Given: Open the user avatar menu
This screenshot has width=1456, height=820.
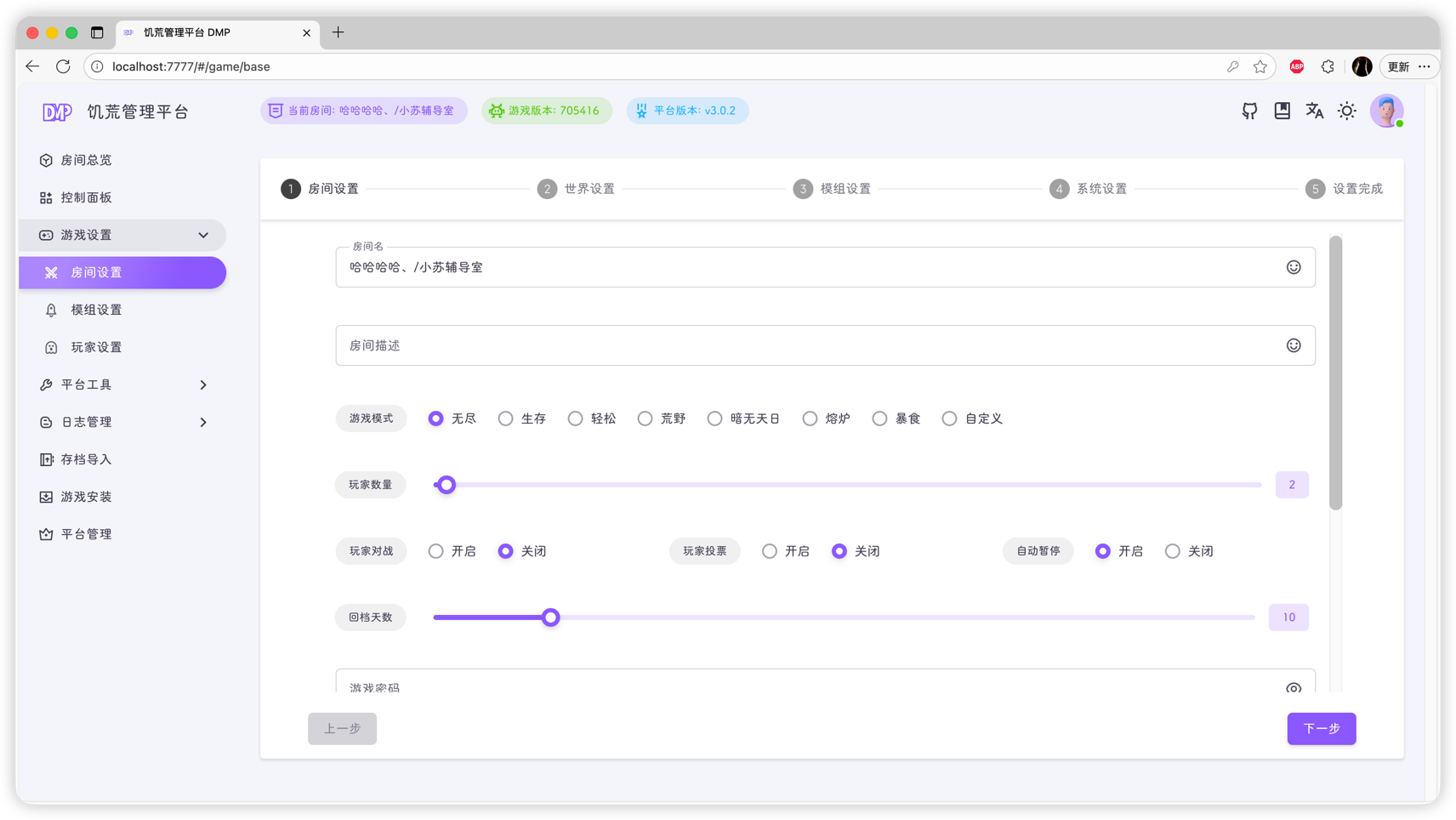Looking at the screenshot, I should (x=1386, y=111).
